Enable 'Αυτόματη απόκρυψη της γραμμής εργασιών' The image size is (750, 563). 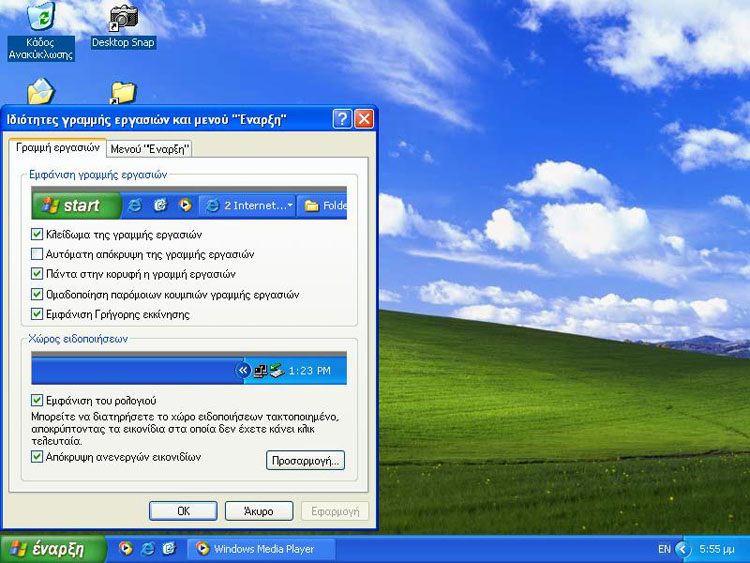37,254
